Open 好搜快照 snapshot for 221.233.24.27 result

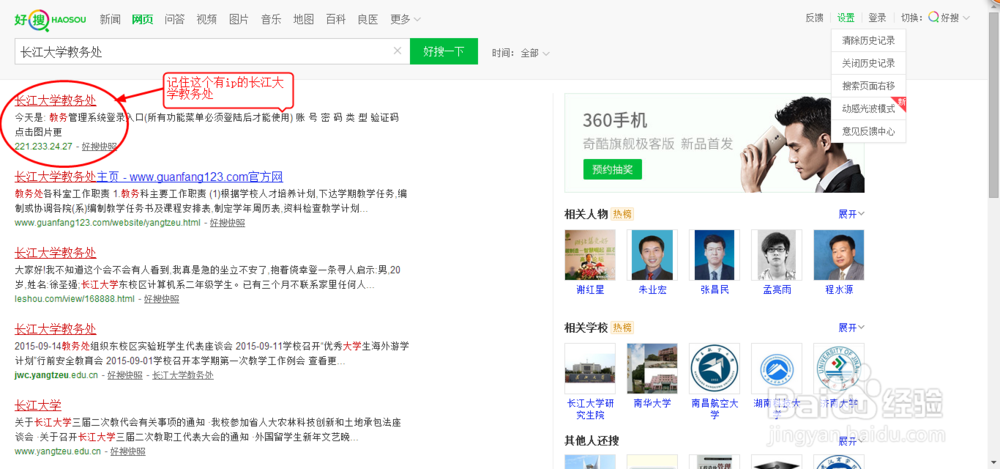(x=99, y=146)
